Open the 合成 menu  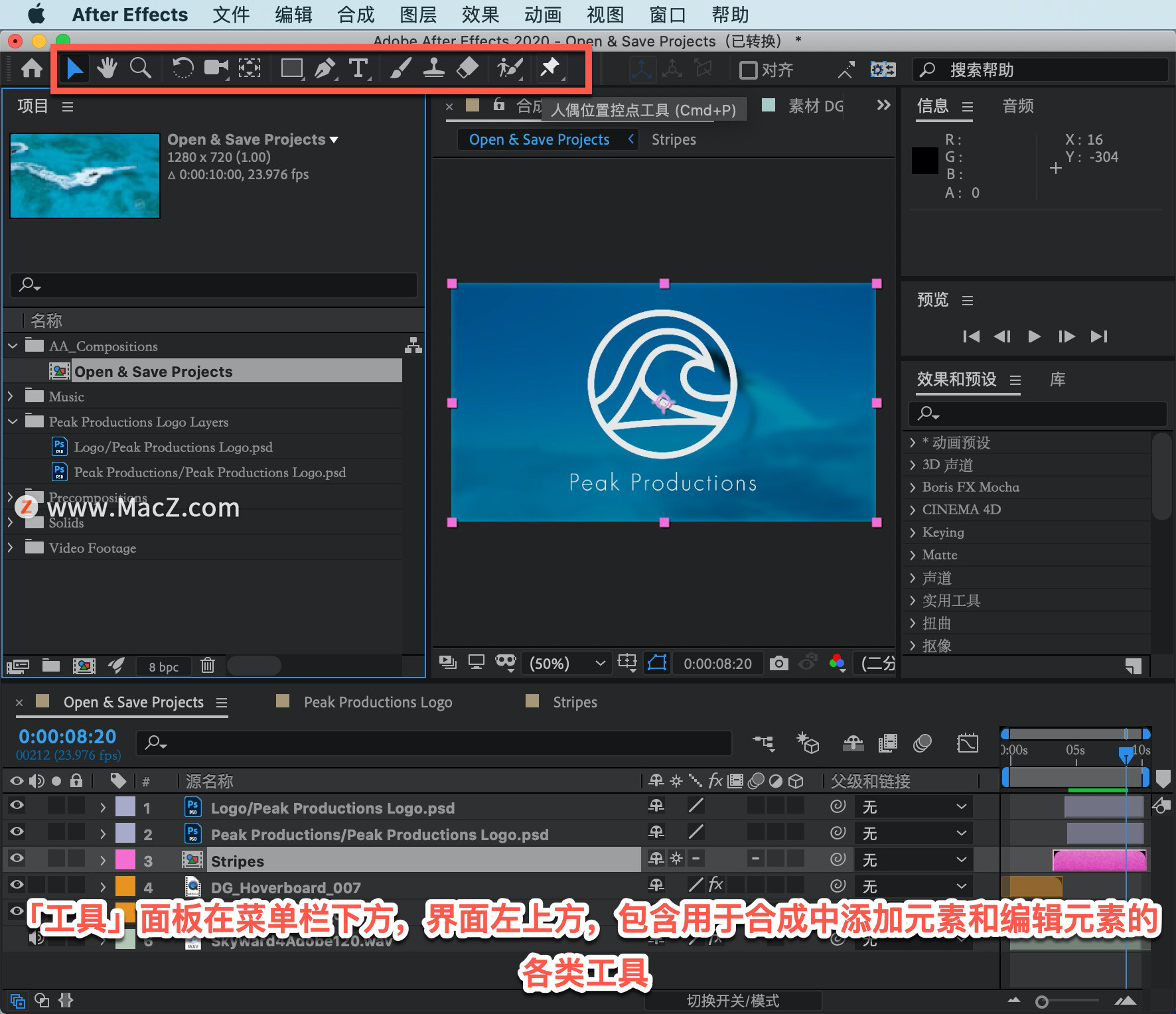tap(356, 15)
